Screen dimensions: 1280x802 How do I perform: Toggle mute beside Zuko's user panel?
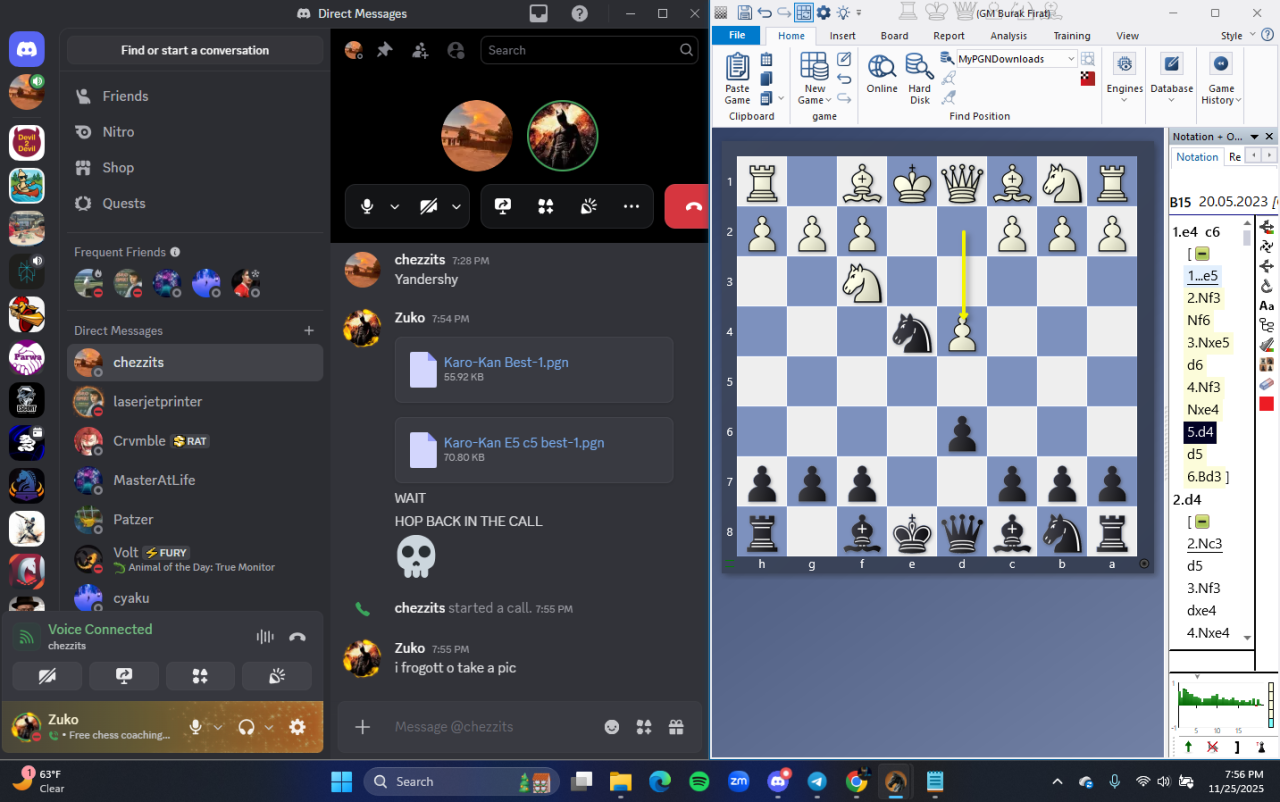click(196, 727)
